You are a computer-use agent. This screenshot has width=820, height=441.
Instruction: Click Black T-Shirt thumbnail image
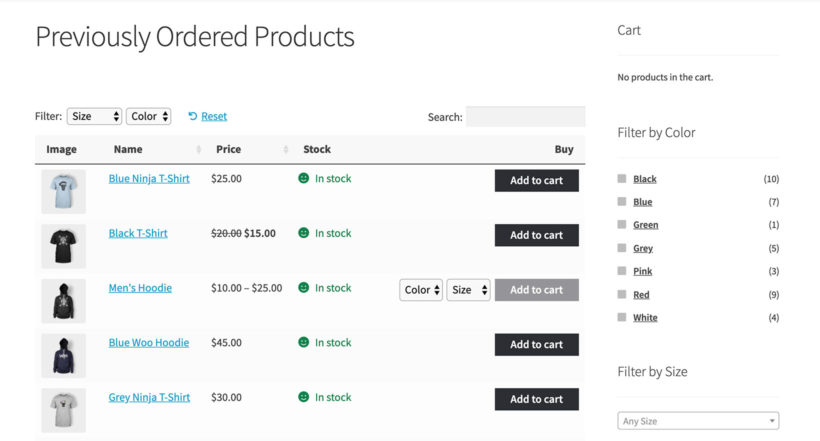63,246
